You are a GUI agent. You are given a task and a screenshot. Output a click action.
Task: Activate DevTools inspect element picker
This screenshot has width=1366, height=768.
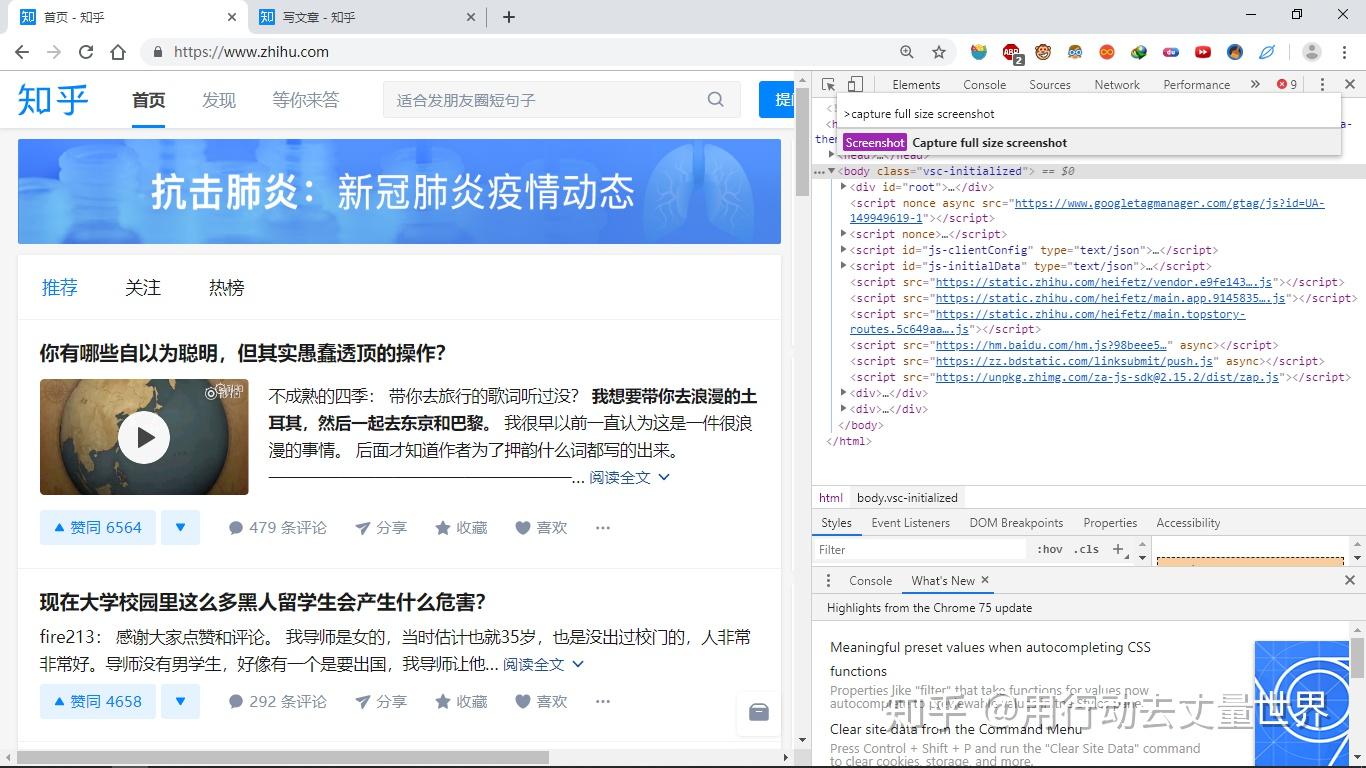(828, 84)
